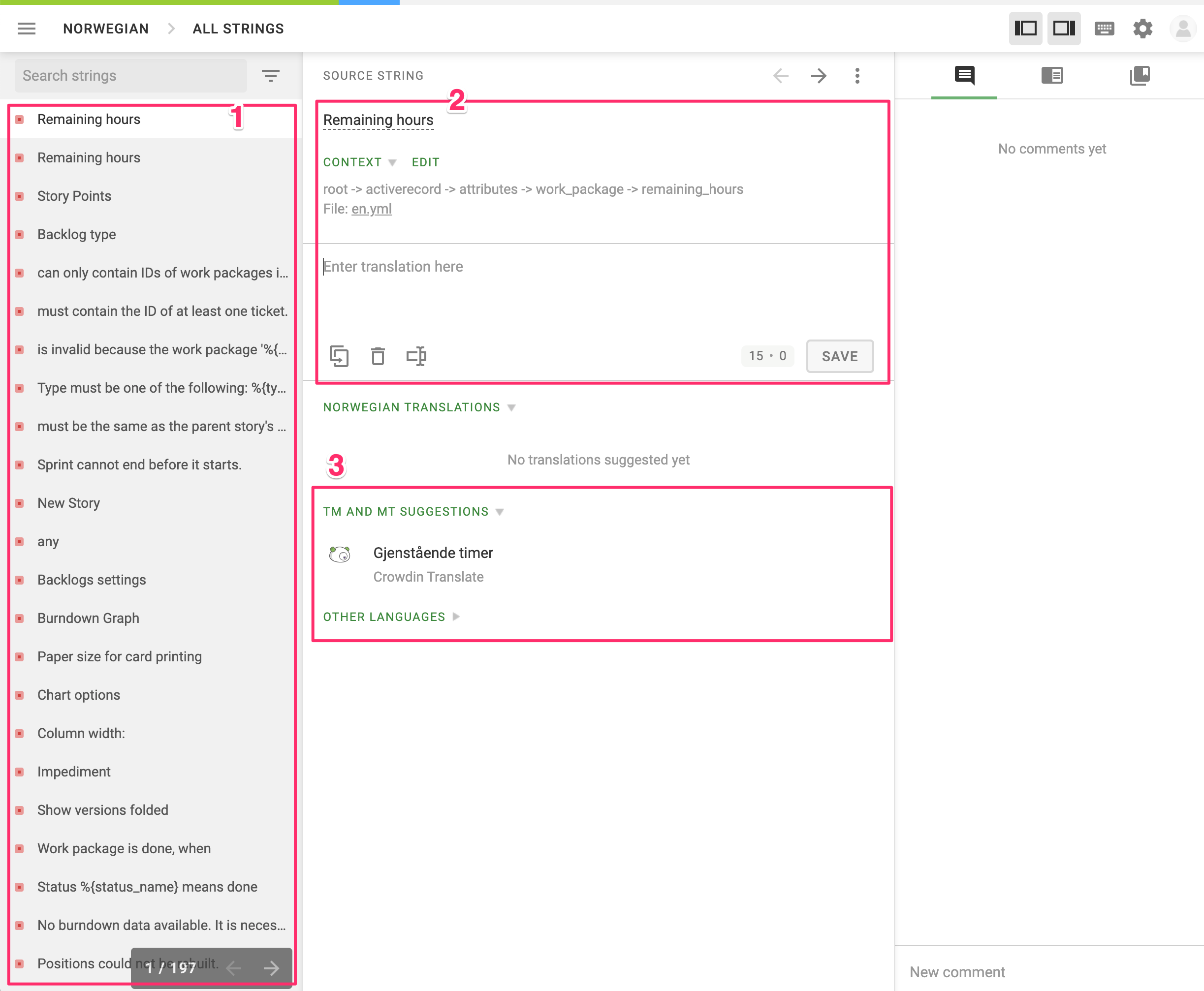Save the current translation
Screen dimensions: 1204x991
coord(840,356)
